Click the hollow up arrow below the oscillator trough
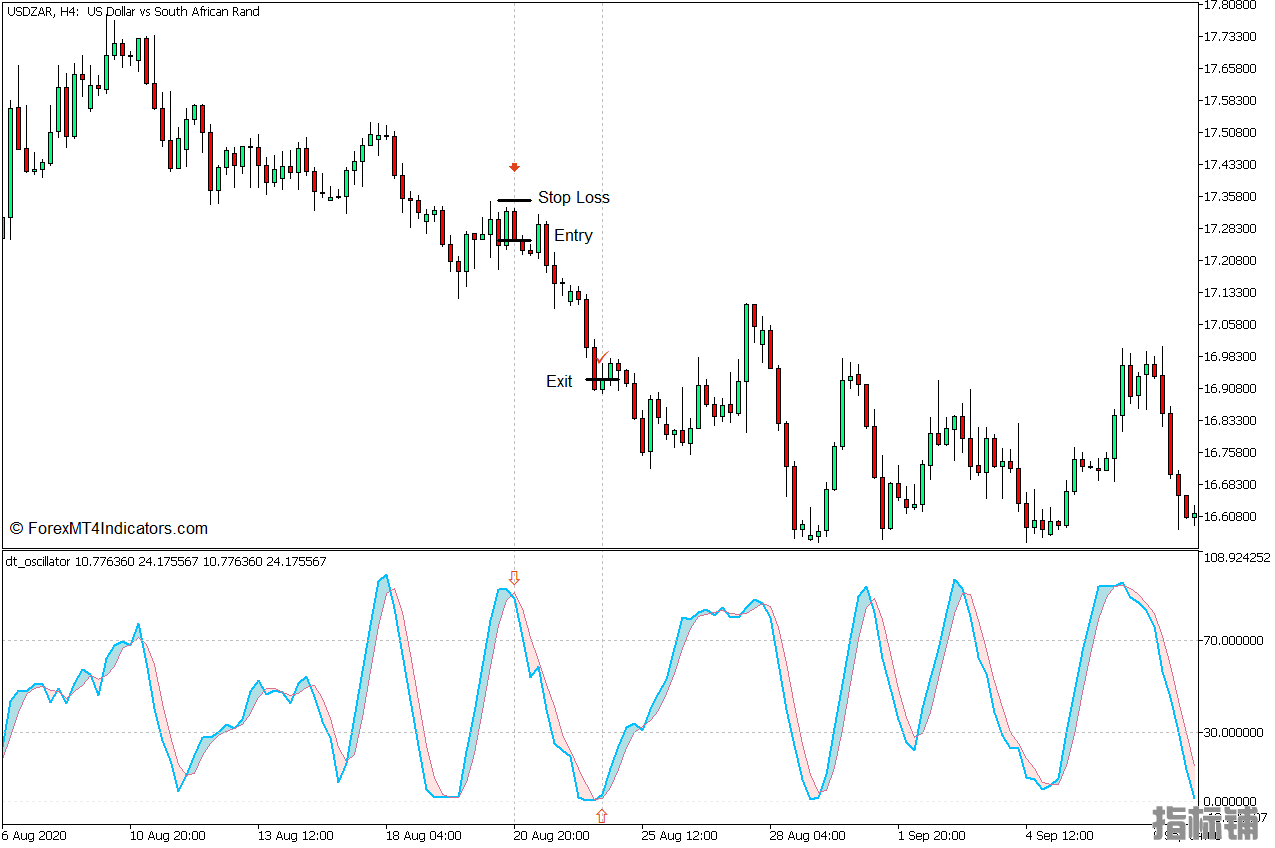This screenshot has width=1275, height=848. [x=601, y=816]
